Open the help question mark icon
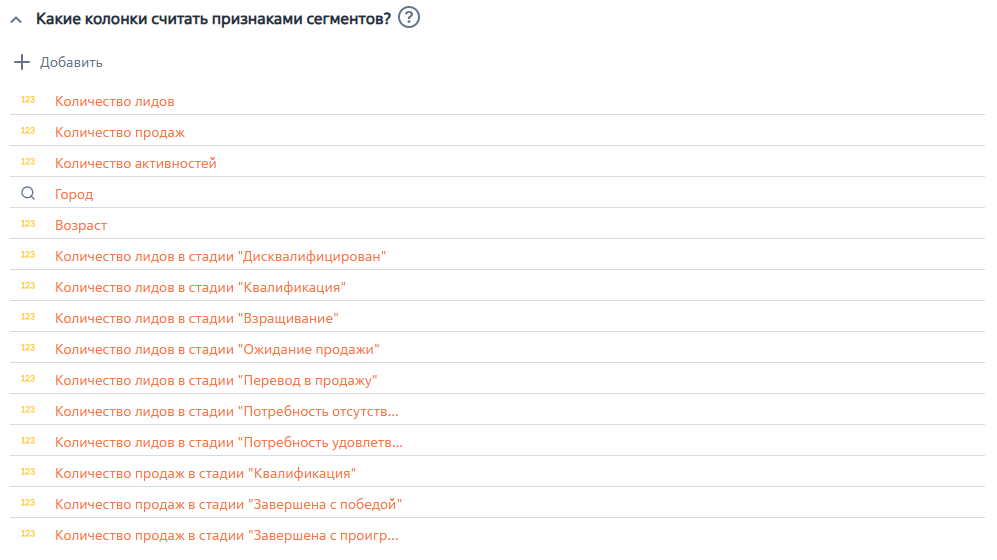 point(408,17)
